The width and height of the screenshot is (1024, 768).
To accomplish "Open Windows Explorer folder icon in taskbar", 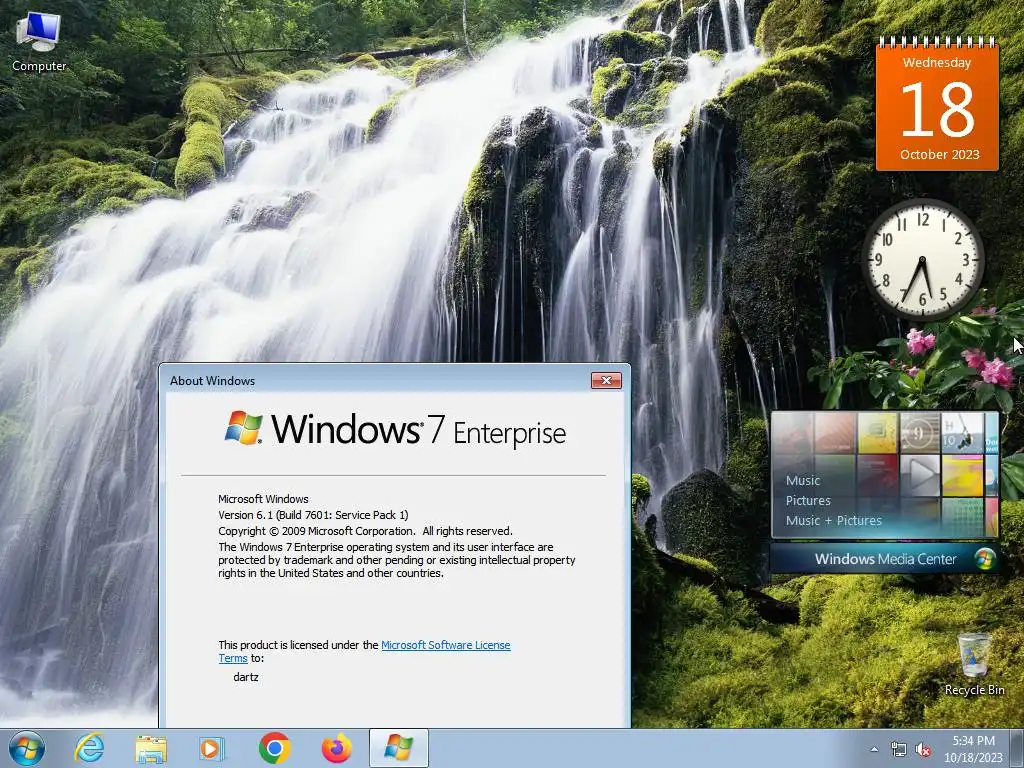I will pos(151,749).
